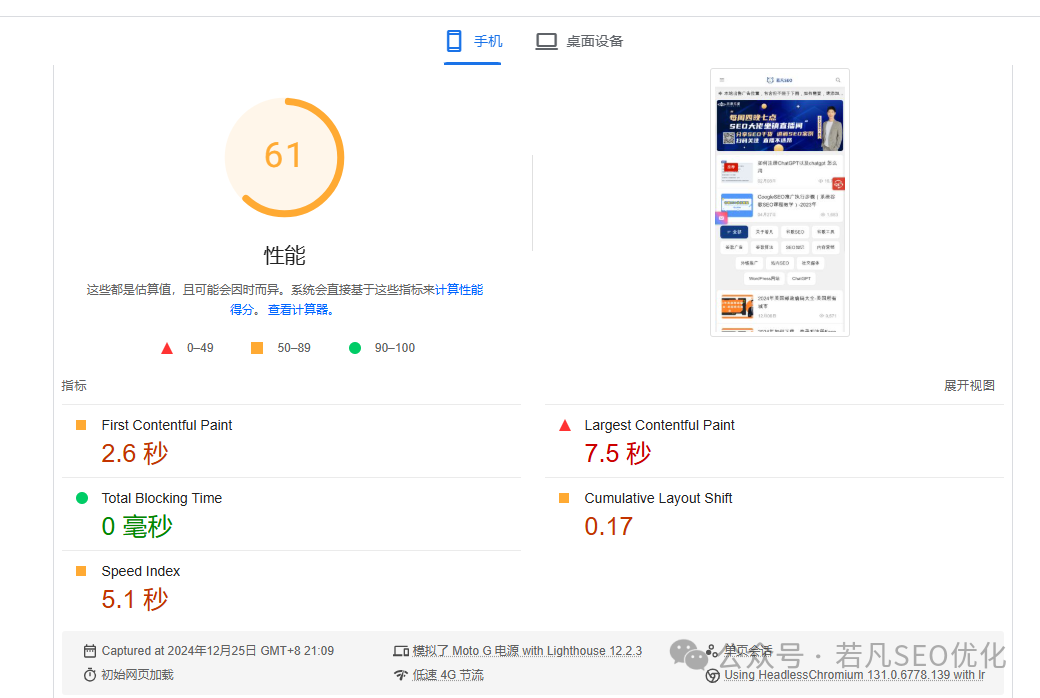Click the Wi-Fi icon beside 低速 4G 节流
The width and height of the screenshot is (1040, 698).
[x=401, y=675]
